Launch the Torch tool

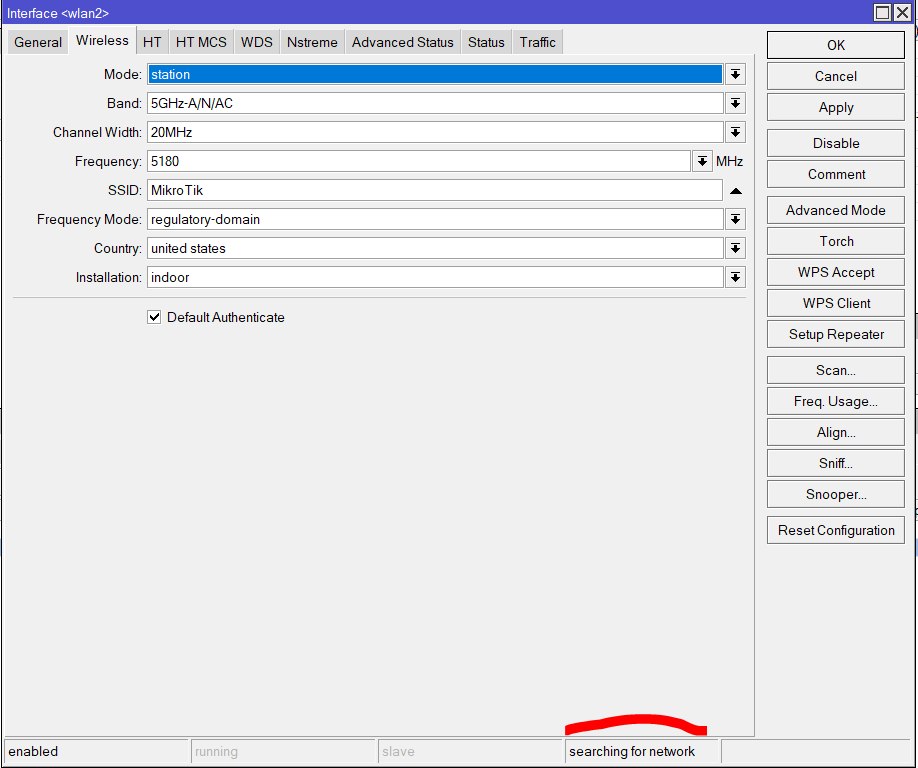pos(835,241)
